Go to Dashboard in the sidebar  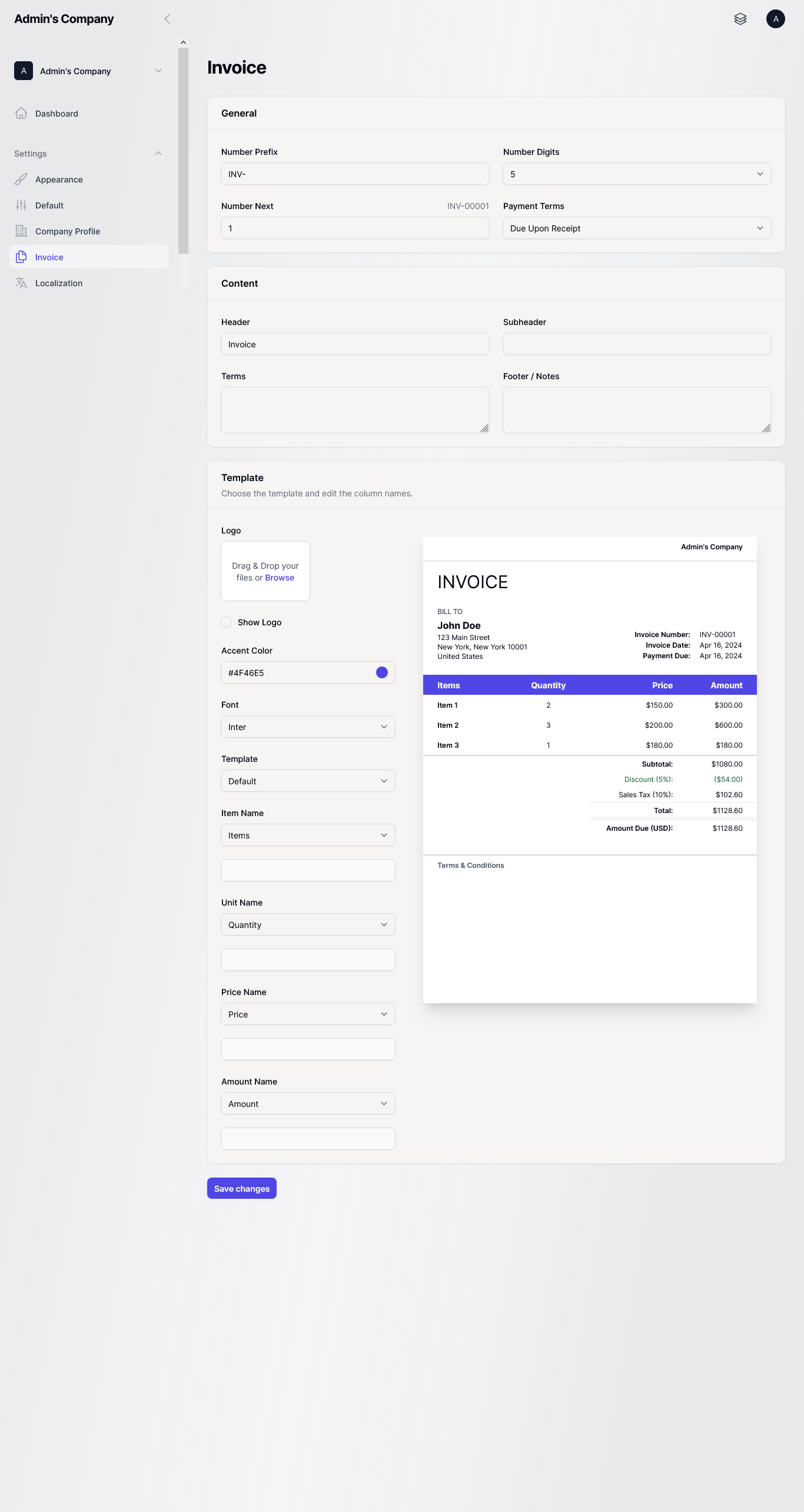(89, 113)
